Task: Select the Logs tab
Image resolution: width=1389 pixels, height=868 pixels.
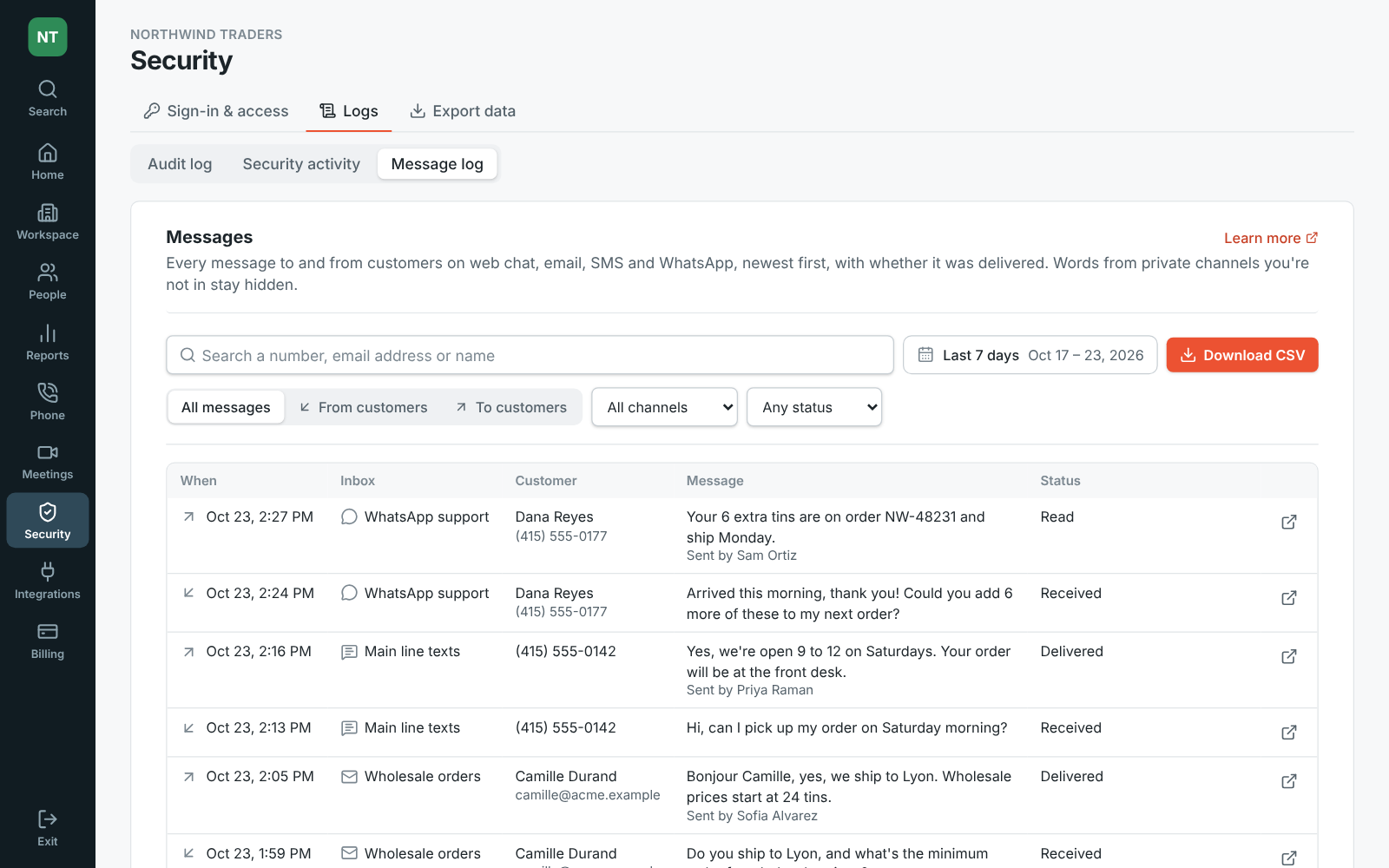Action: (349, 111)
